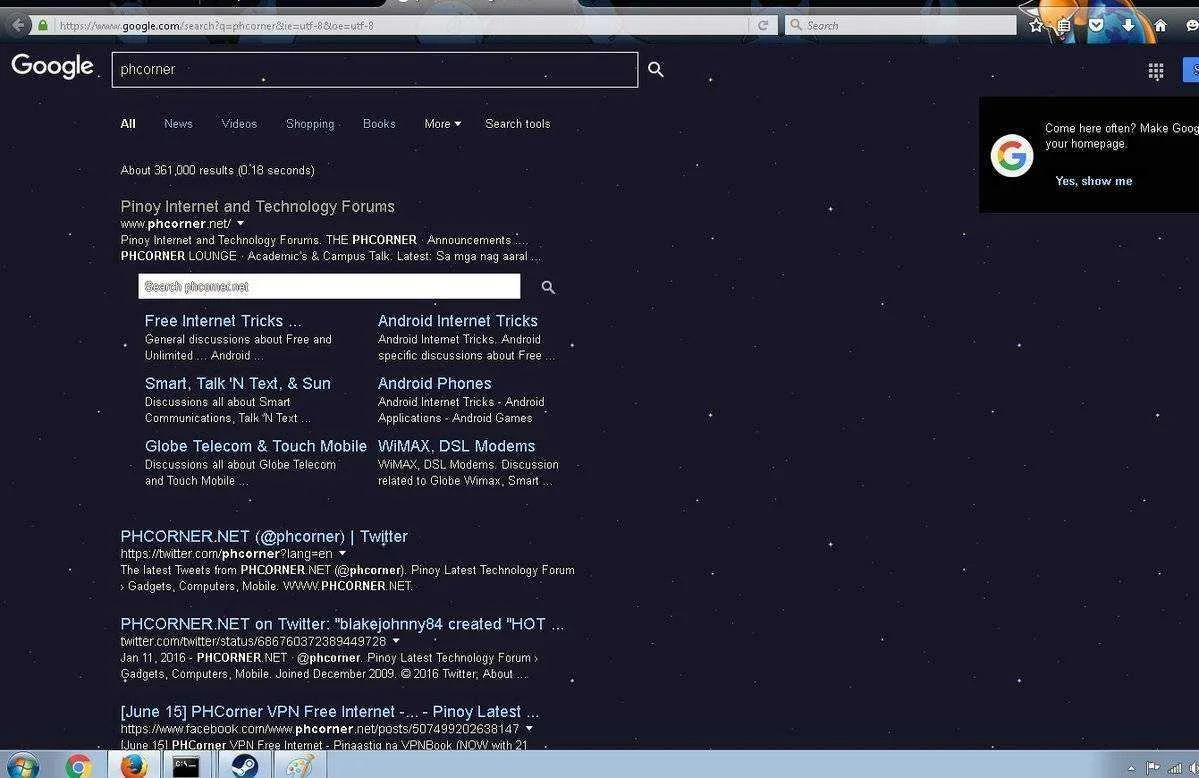The height and width of the screenshot is (778, 1199).
Task: Open Android Phones sitelink
Action: point(434,383)
